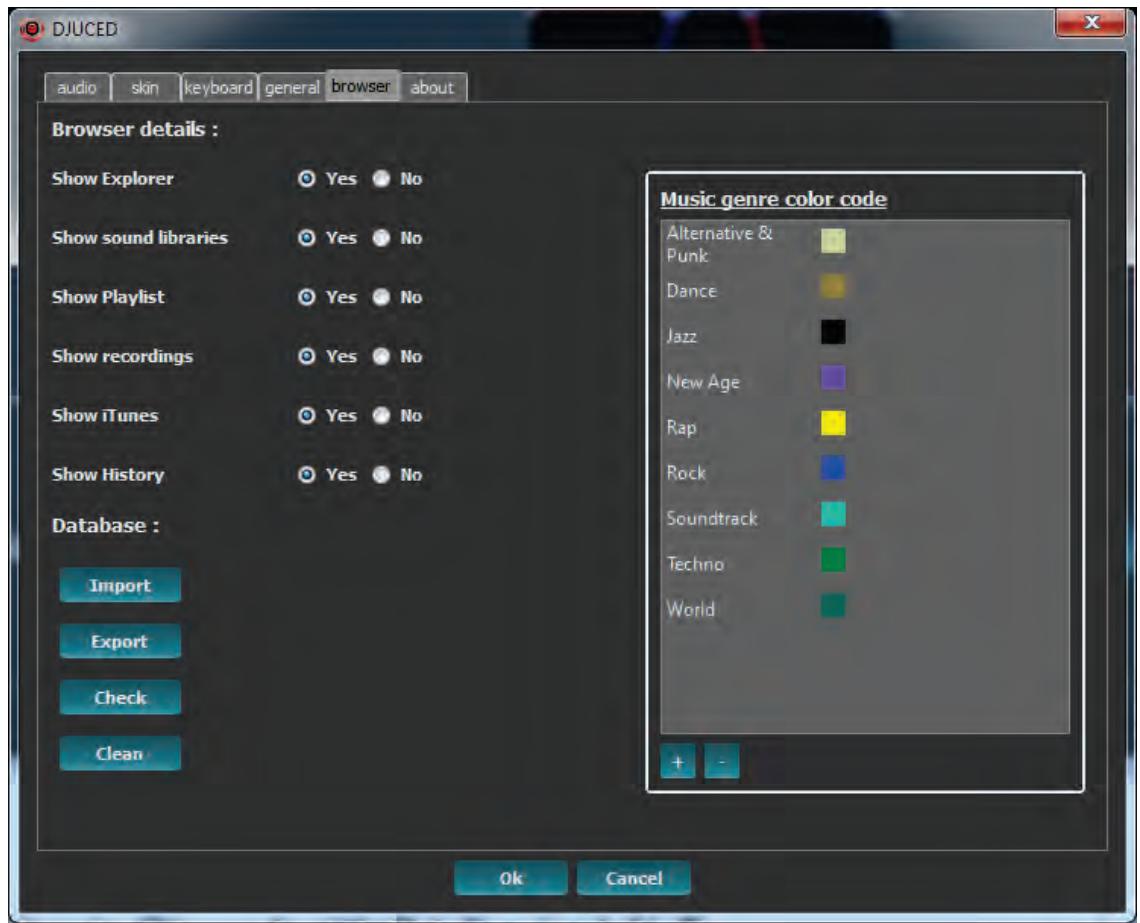Close the DJUCED settings window
The image size is (1140, 923).
point(1091,23)
